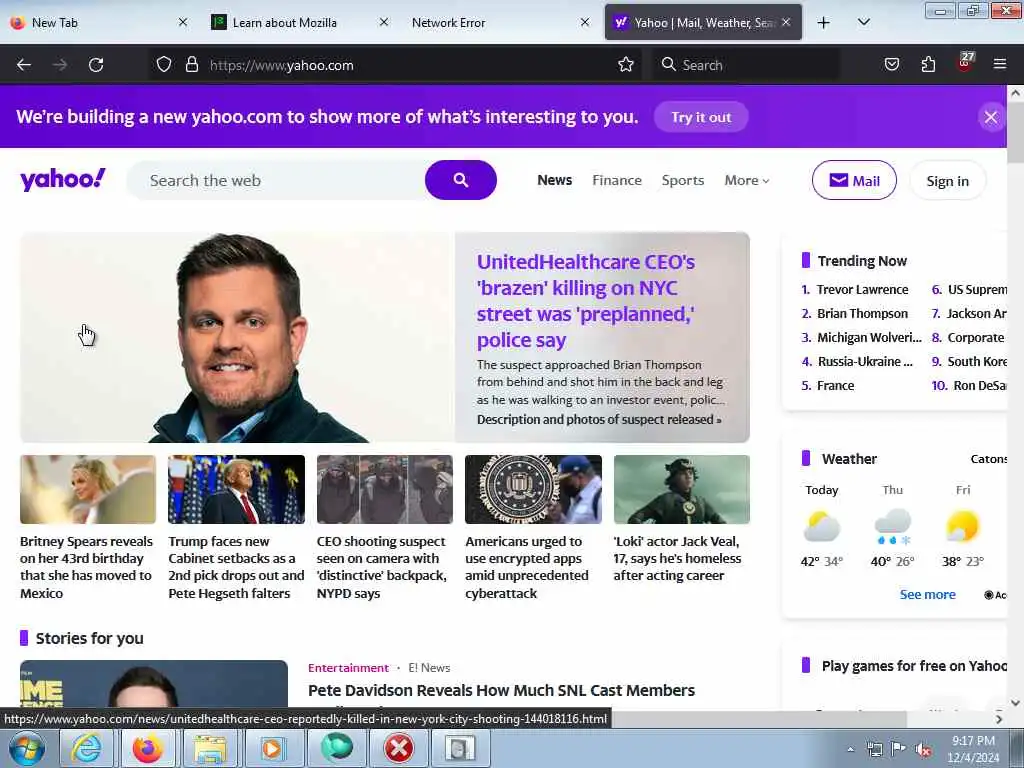
Task: Open Michigan Wolverines trending topic
Action: [869, 338]
